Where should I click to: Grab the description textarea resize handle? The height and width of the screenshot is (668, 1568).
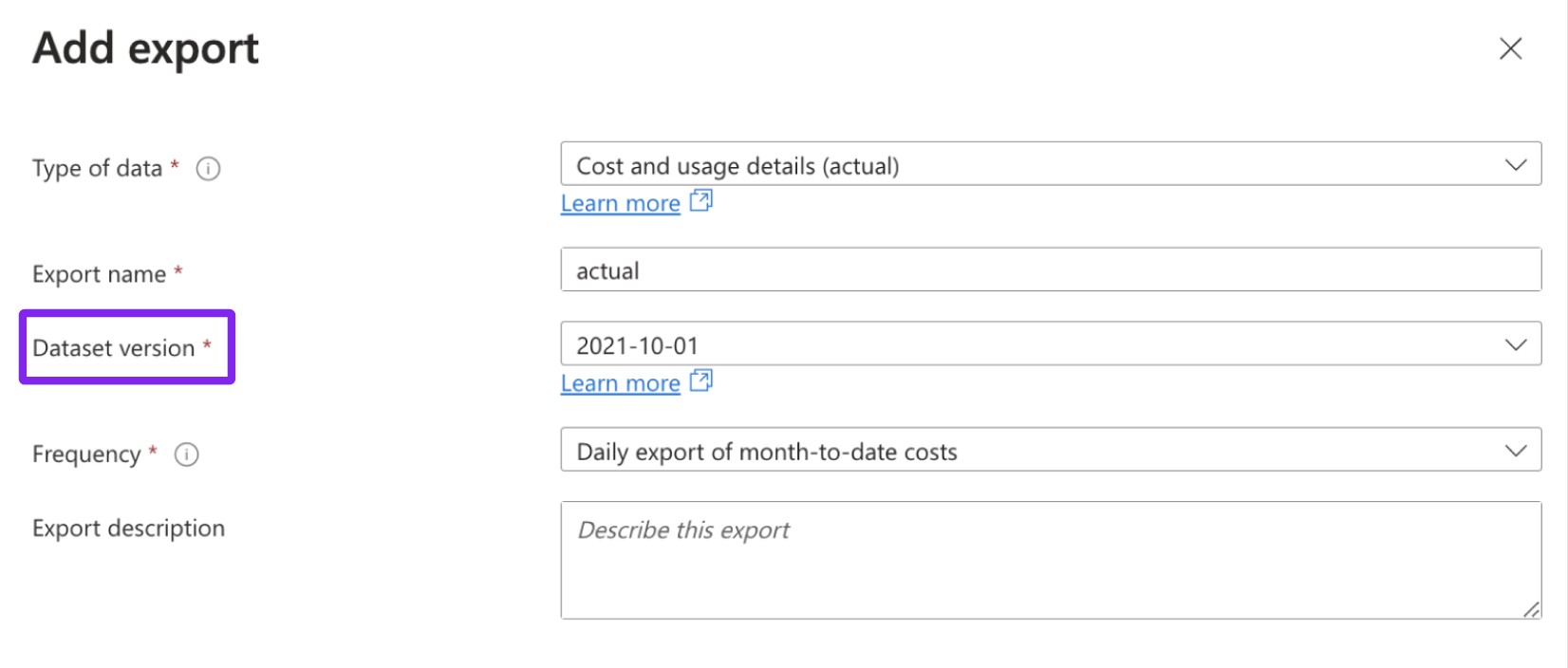tap(1531, 609)
